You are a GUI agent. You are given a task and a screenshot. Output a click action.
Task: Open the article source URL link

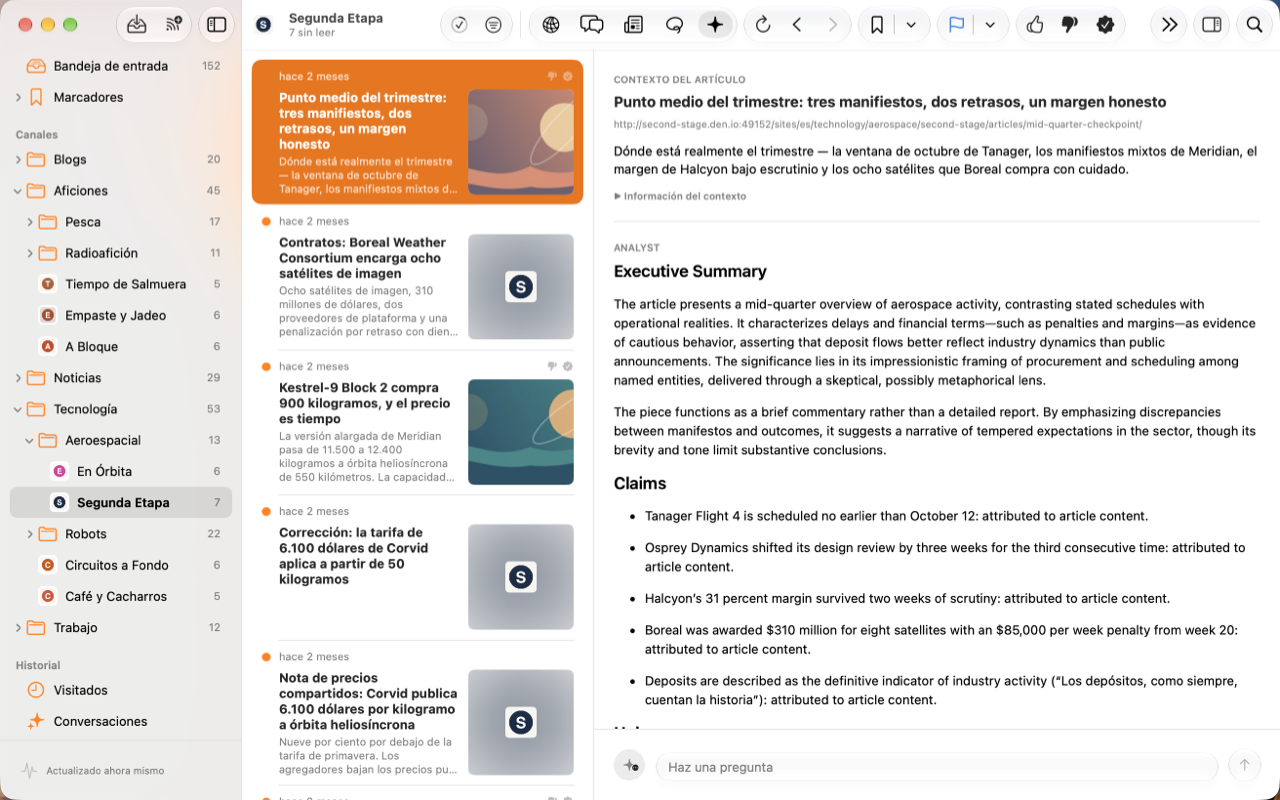[x=878, y=125]
